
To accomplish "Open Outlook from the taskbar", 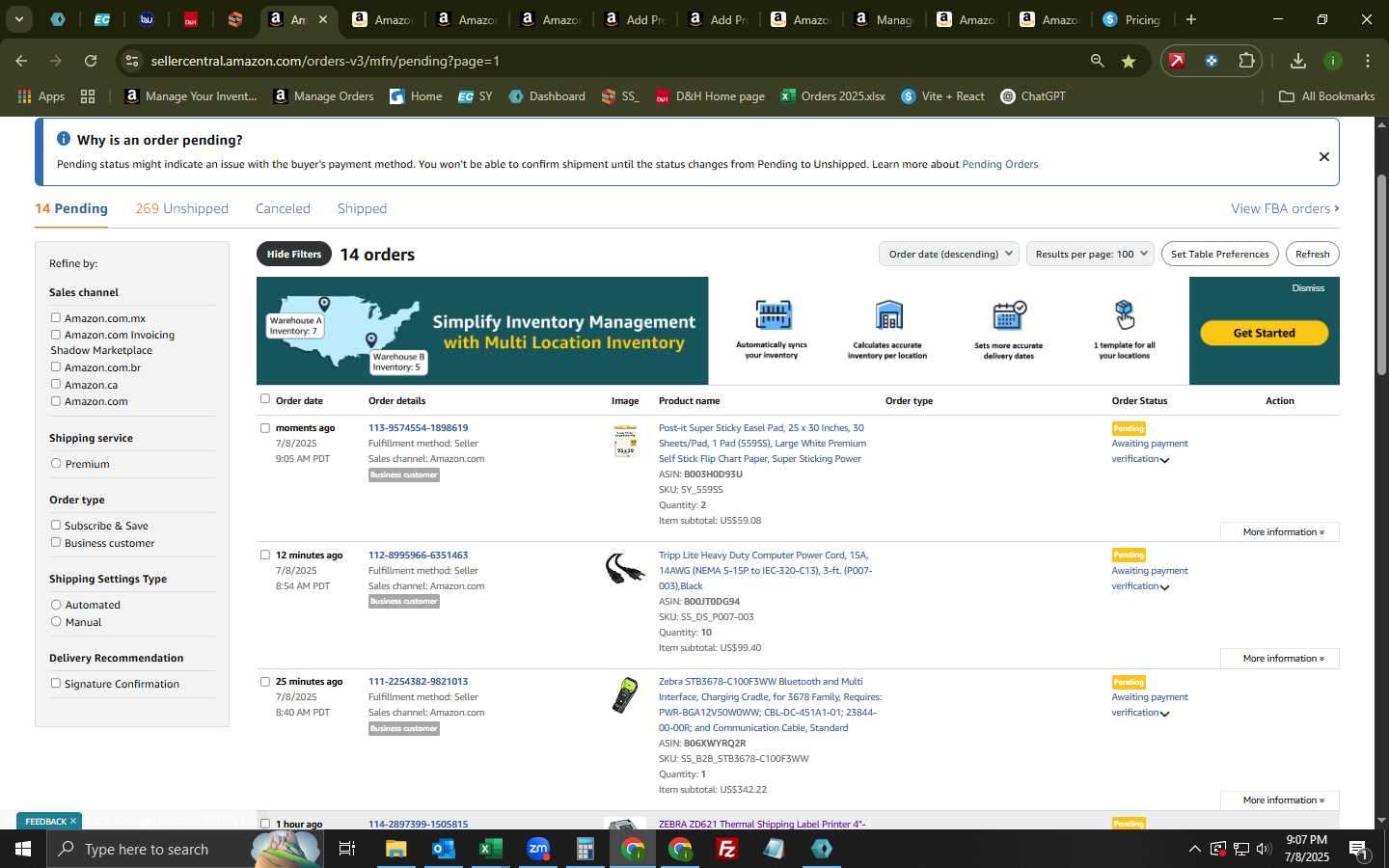I will (x=444, y=849).
